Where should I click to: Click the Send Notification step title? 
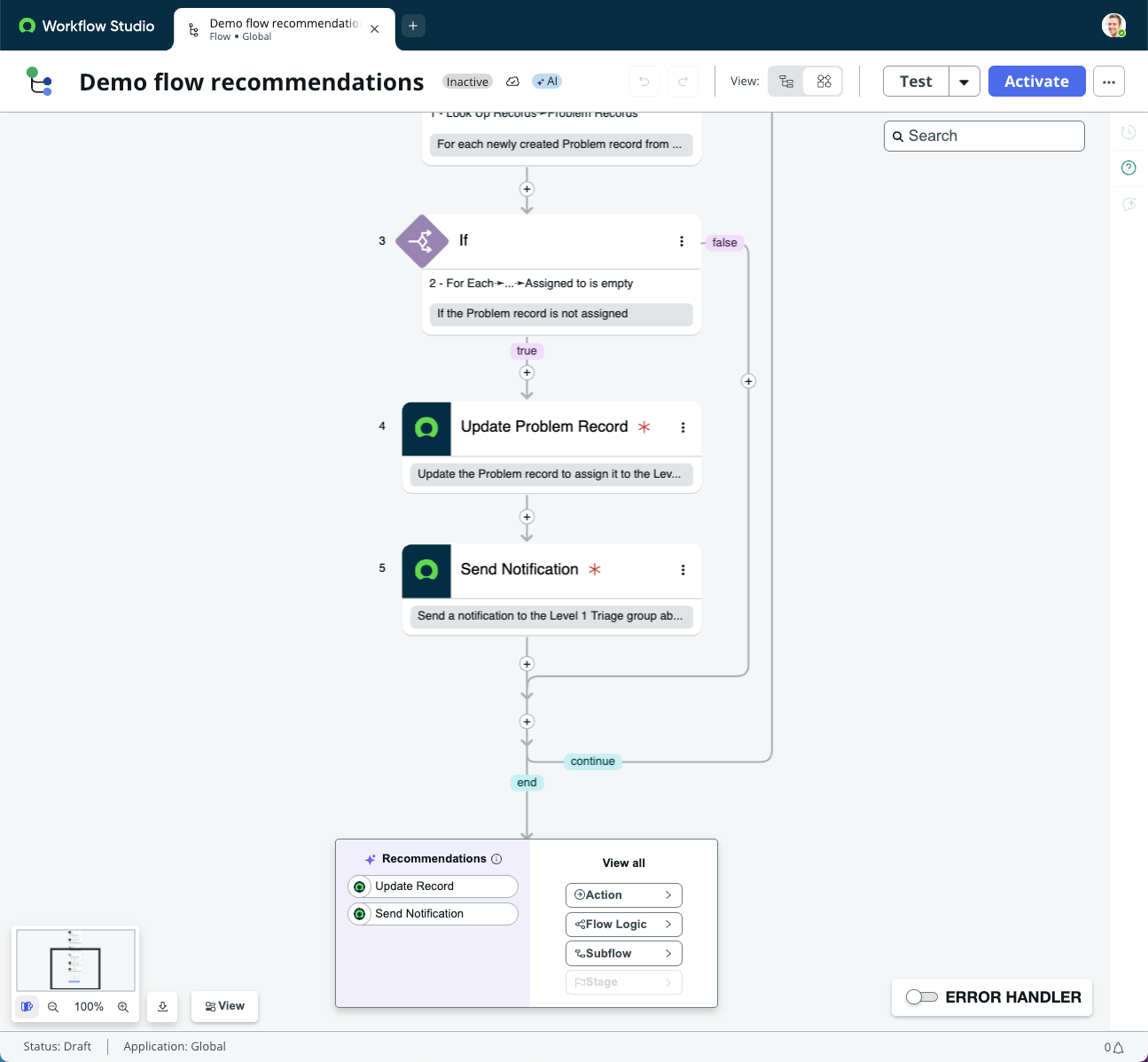pos(519,569)
